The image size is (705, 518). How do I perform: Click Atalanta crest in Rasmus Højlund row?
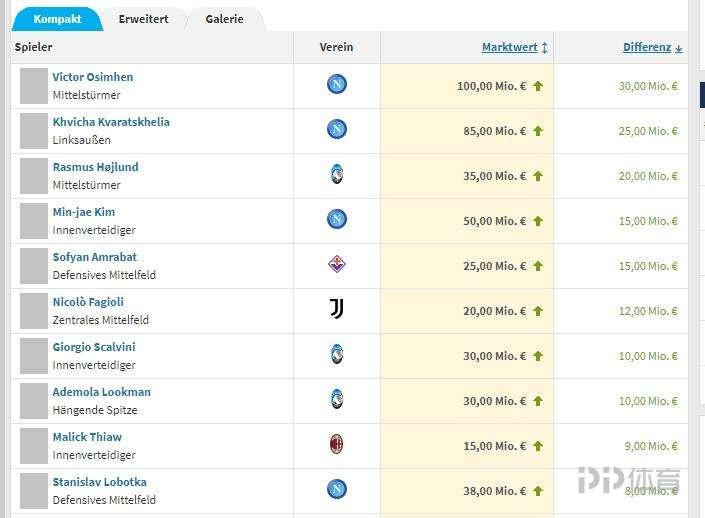(x=336, y=175)
